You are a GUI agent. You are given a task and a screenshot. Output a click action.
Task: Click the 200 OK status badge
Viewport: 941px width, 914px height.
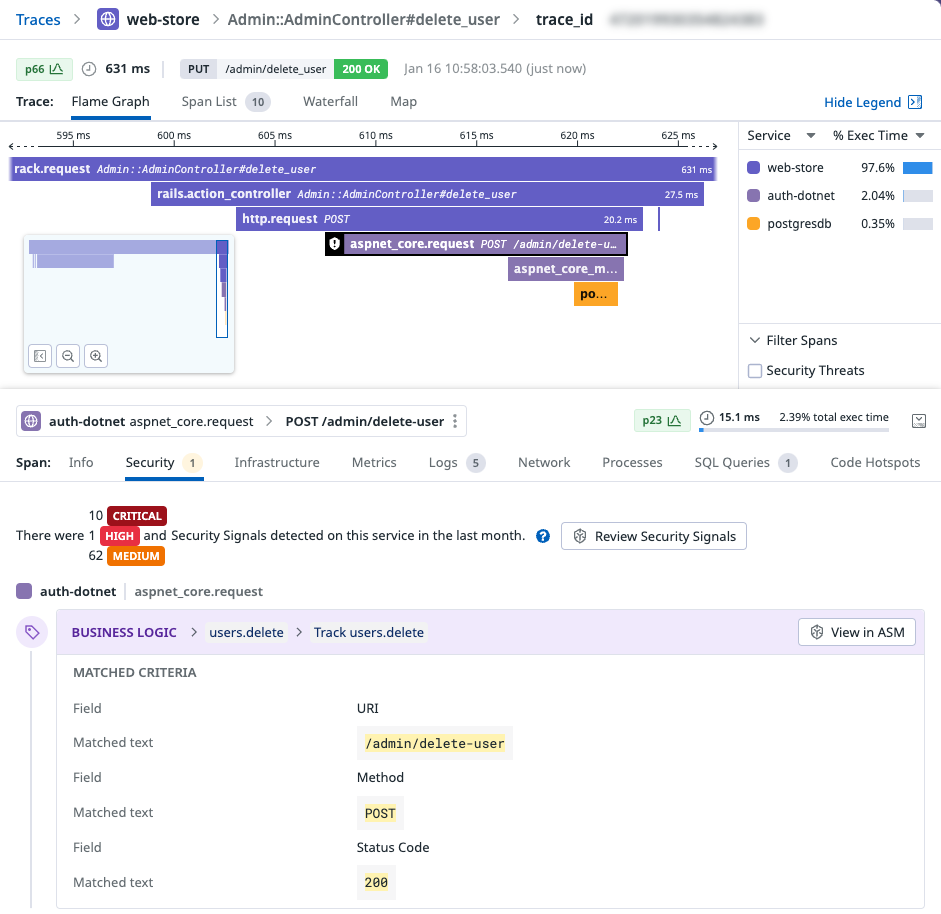pyautogui.click(x=361, y=69)
